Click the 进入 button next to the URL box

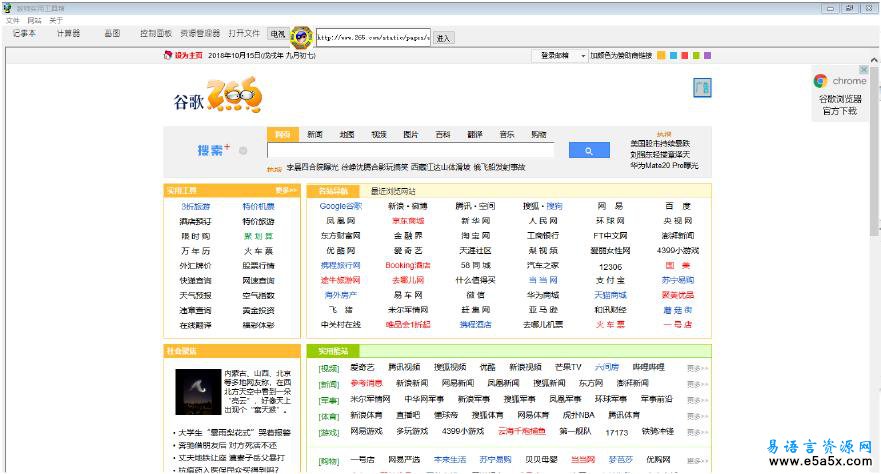click(x=443, y=38)
